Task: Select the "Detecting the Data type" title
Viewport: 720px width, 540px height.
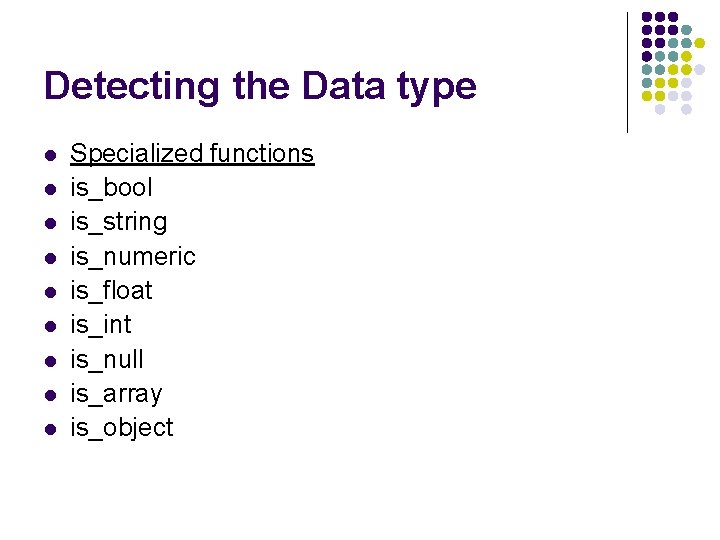Action: (260, 86)
